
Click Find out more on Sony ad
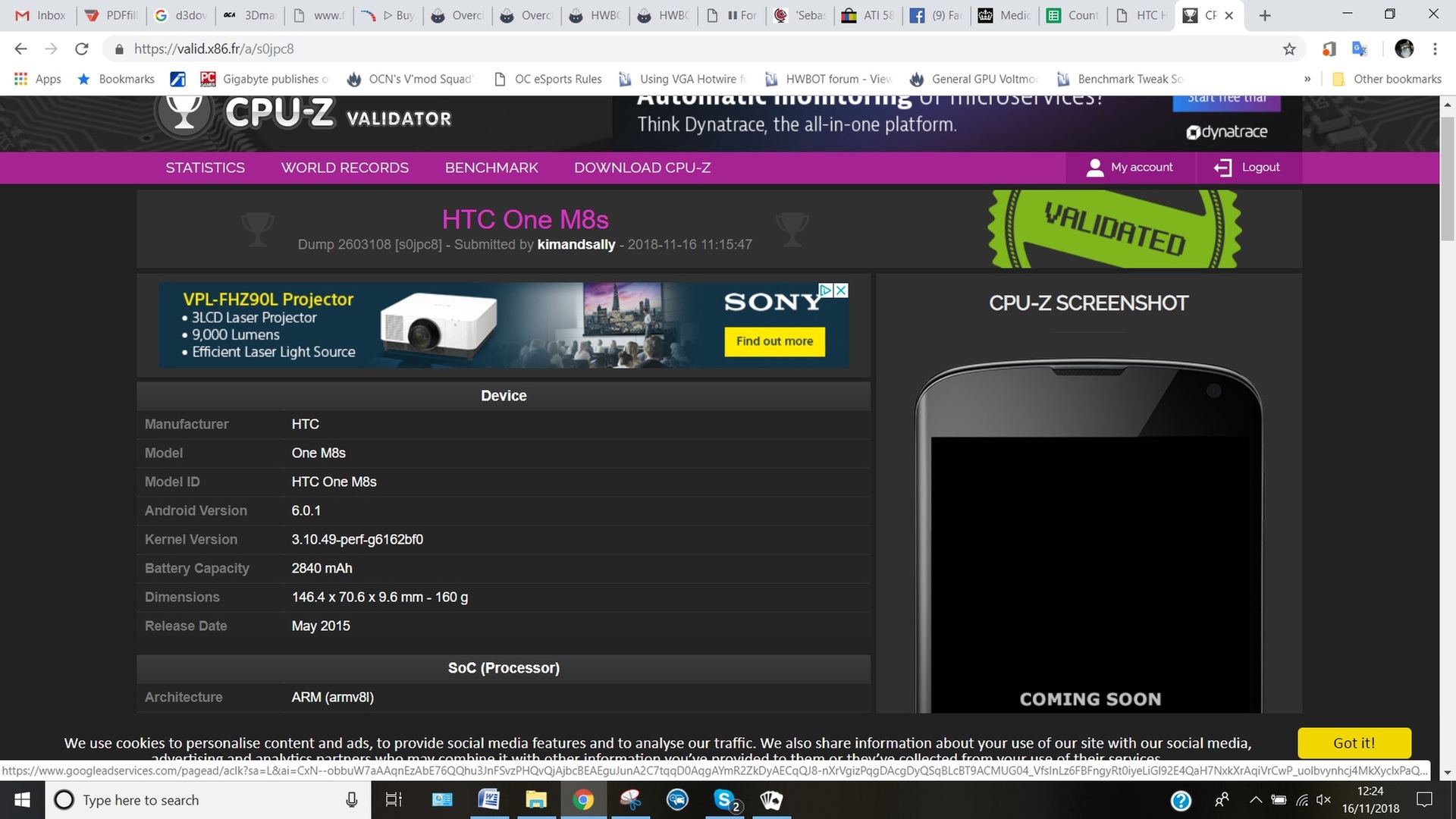774,341
